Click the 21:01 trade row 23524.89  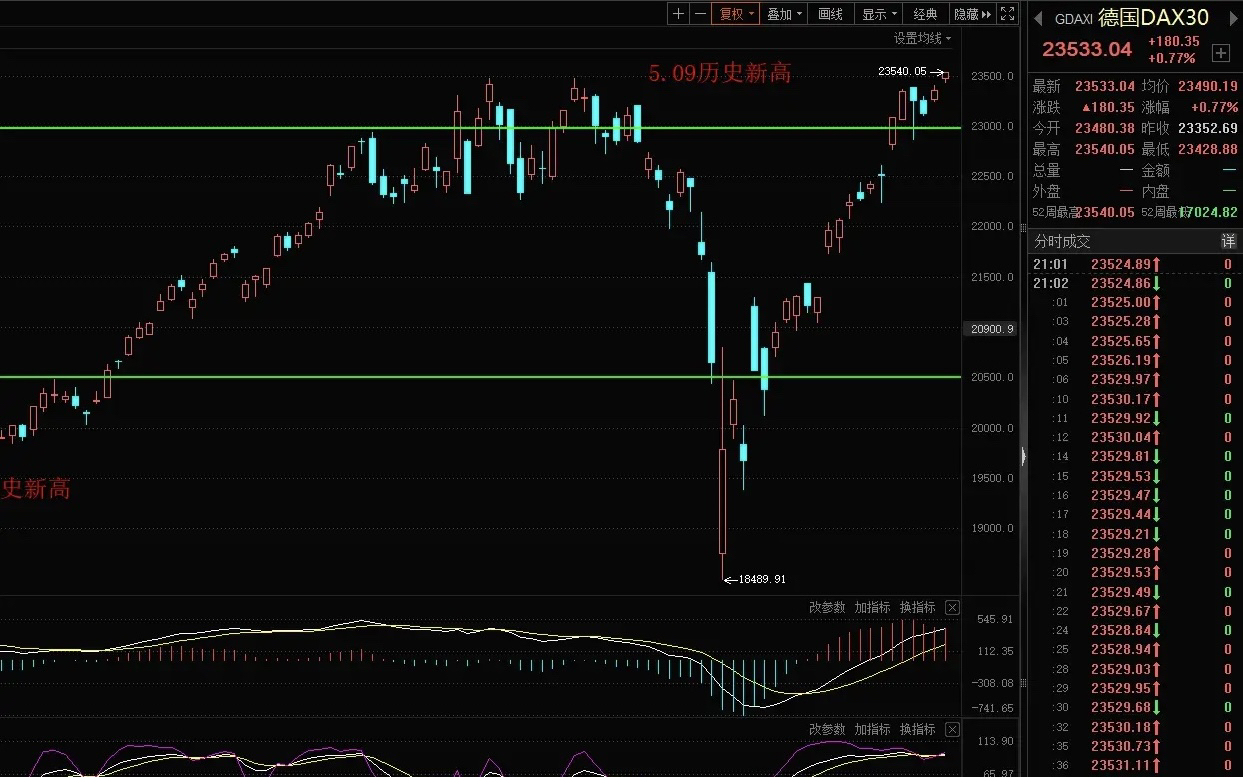1135,264
